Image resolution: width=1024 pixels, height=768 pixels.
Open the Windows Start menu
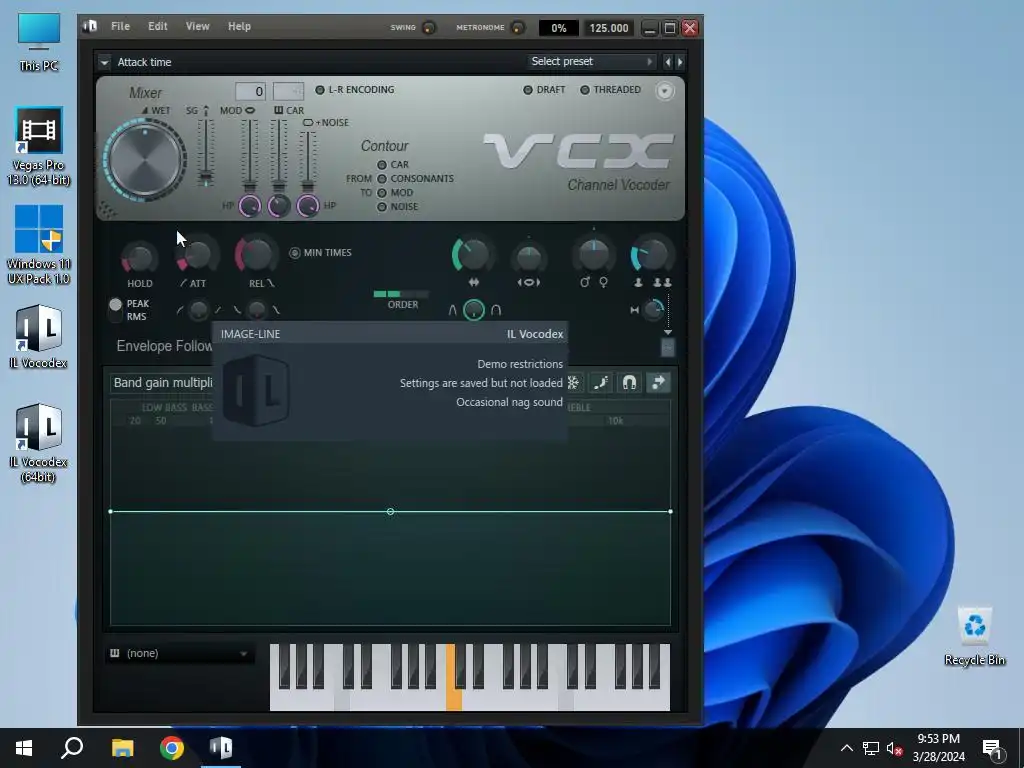pyautogui.click(x=24, y=748)
